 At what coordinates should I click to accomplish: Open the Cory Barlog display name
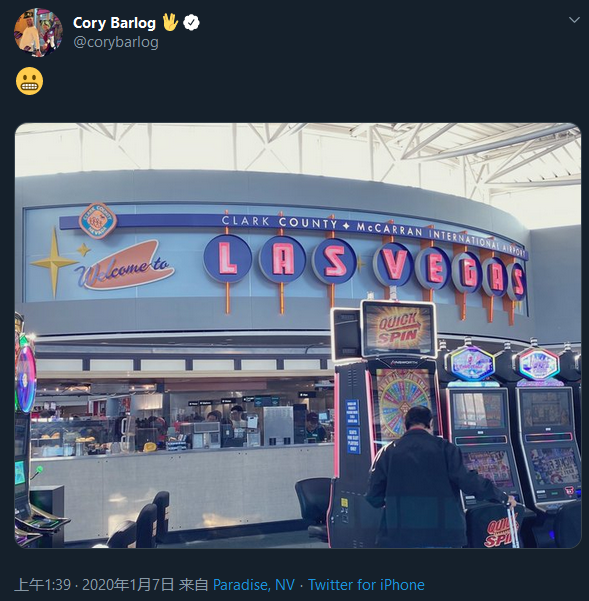pos(114,23)
